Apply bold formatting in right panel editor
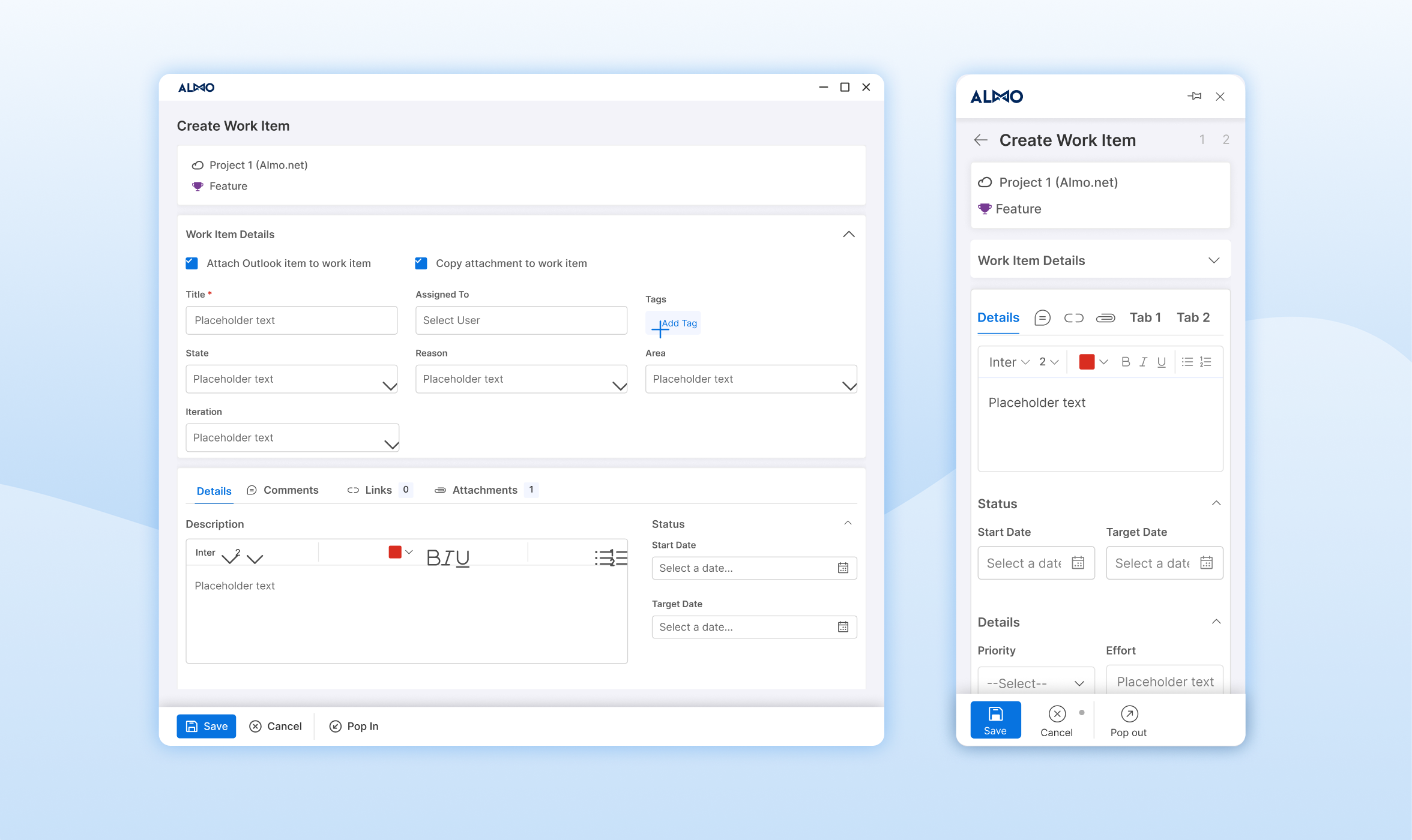 pos(1125,361)
